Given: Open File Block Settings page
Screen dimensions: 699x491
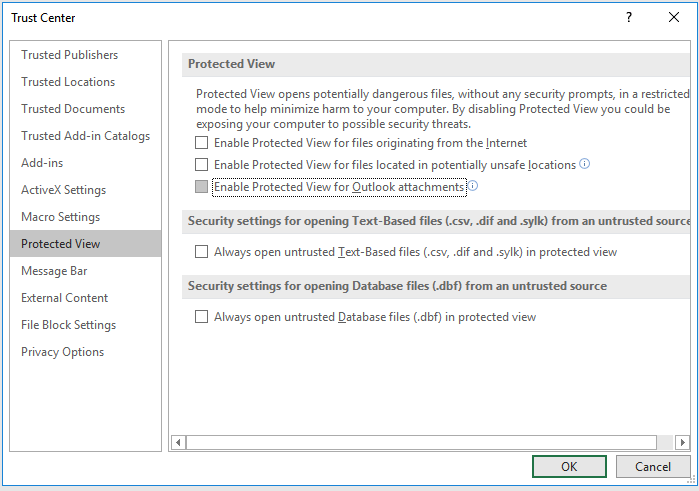Looking at the screenshot, I should 69,325.
